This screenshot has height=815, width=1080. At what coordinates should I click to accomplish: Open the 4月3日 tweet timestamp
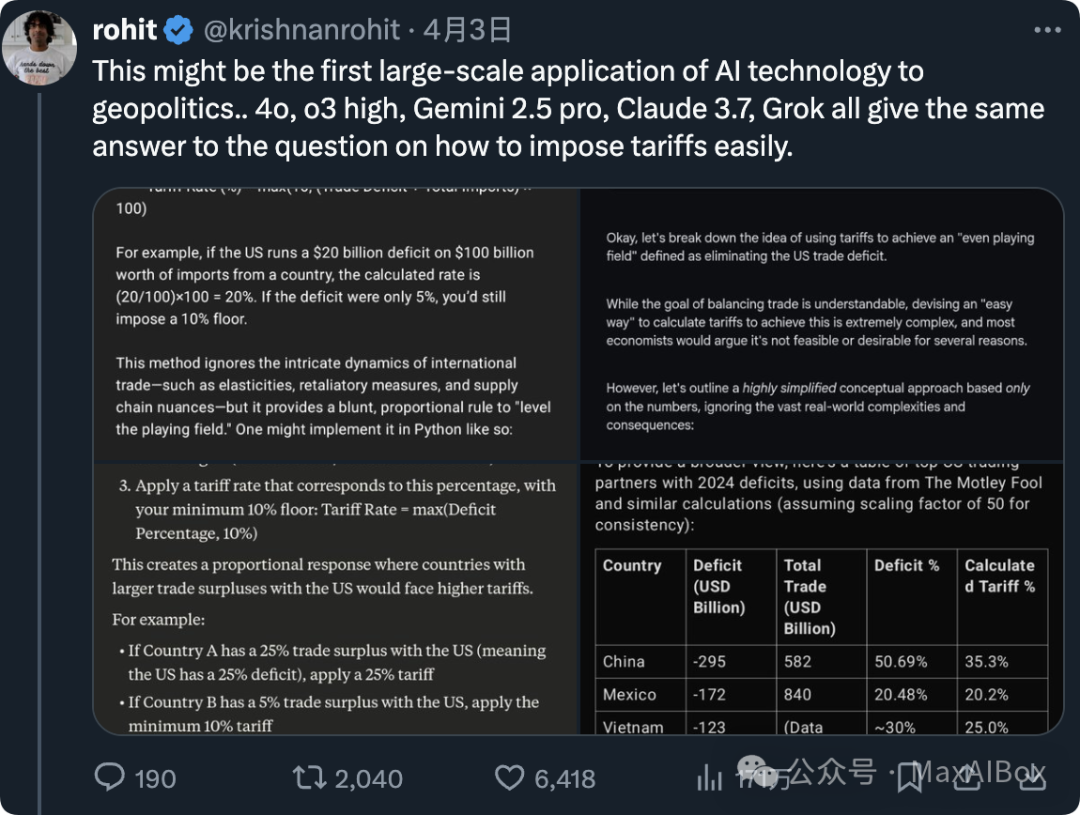click(467, 30)
